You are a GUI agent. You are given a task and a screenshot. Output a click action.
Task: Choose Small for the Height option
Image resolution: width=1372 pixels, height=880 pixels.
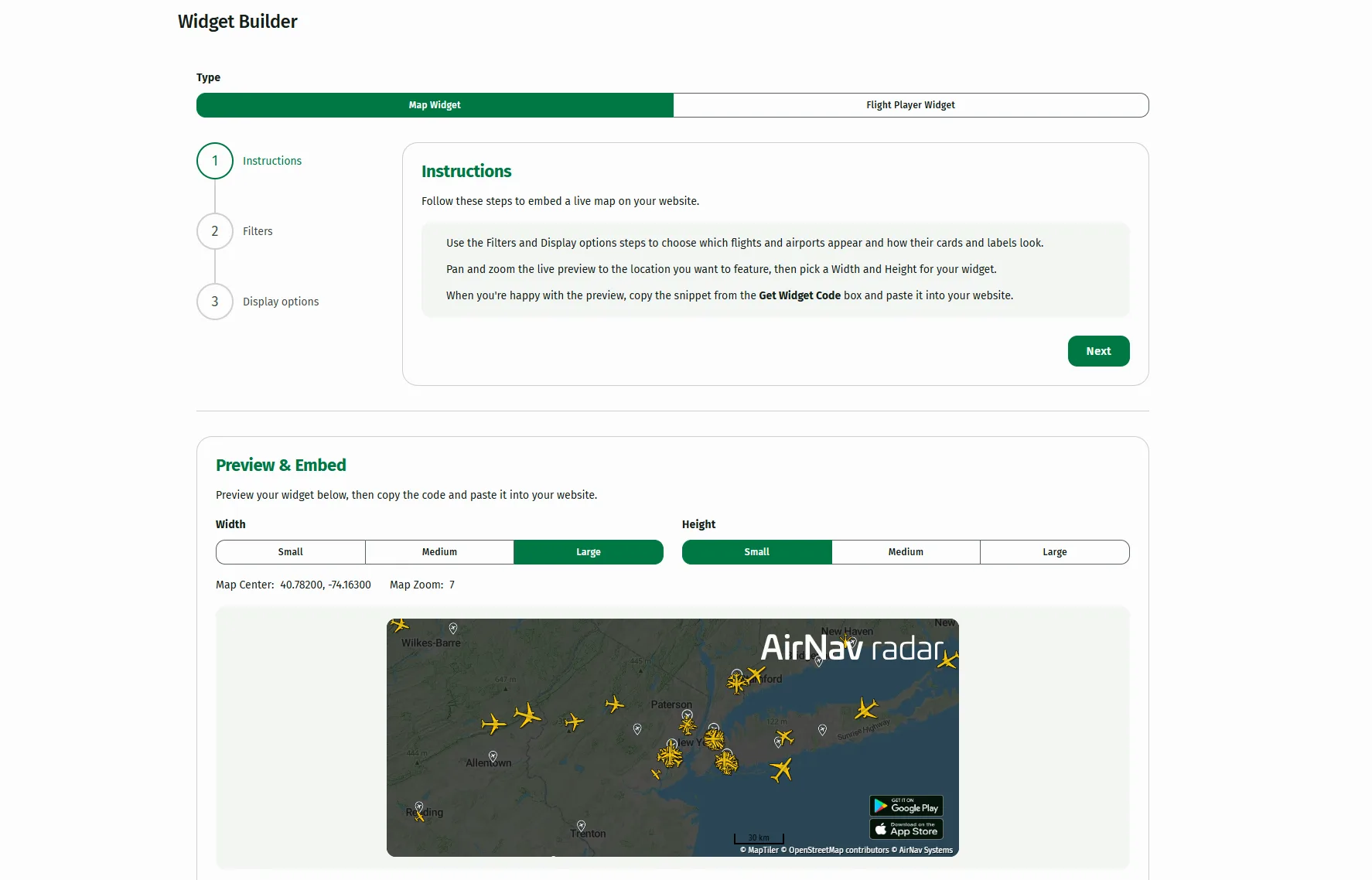pos(757,552)
